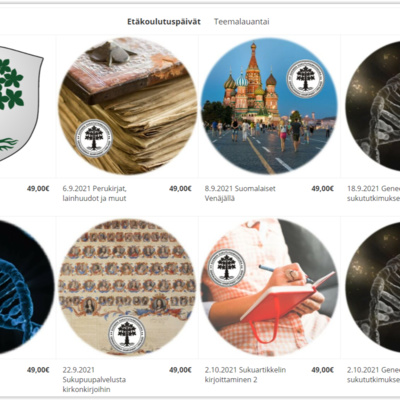
Task: Open the 18.9.2021 Geneettinen sukututkimus course link
Action: tap(373, 193)
